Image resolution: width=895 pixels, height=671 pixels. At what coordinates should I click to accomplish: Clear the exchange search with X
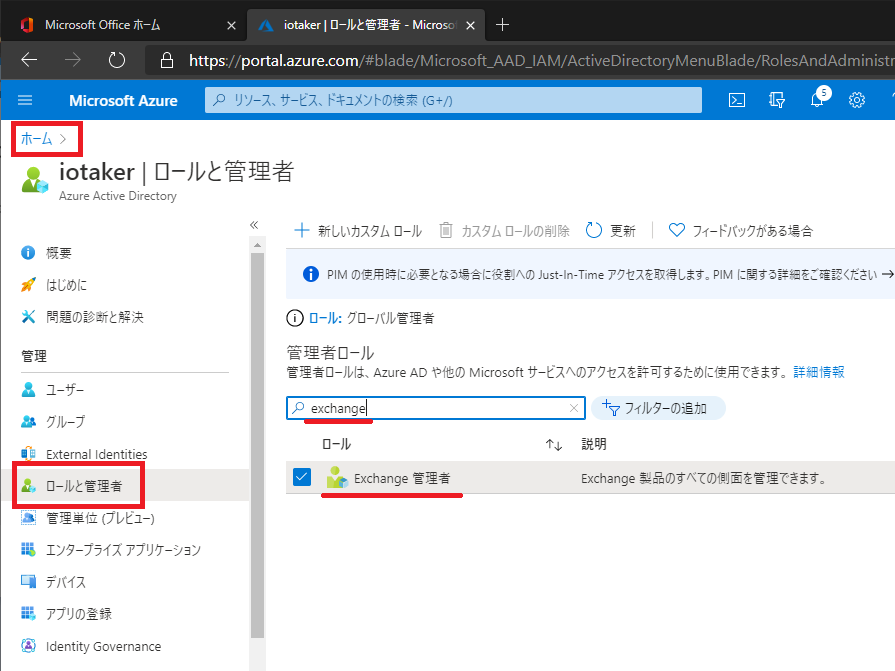point(574,408)
